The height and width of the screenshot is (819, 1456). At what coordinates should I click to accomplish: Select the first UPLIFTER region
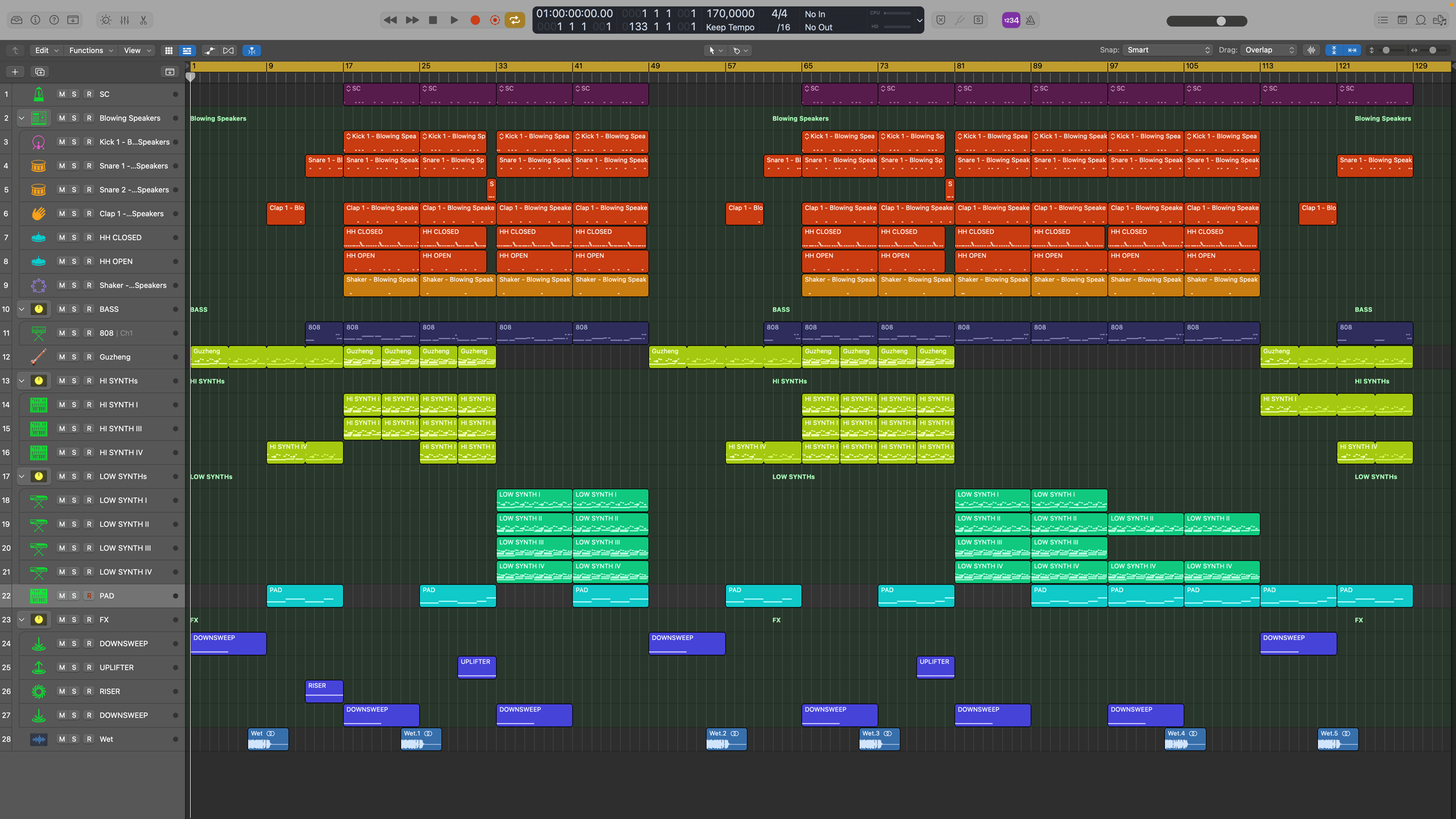pyautogui.click(x=477, y=667)
